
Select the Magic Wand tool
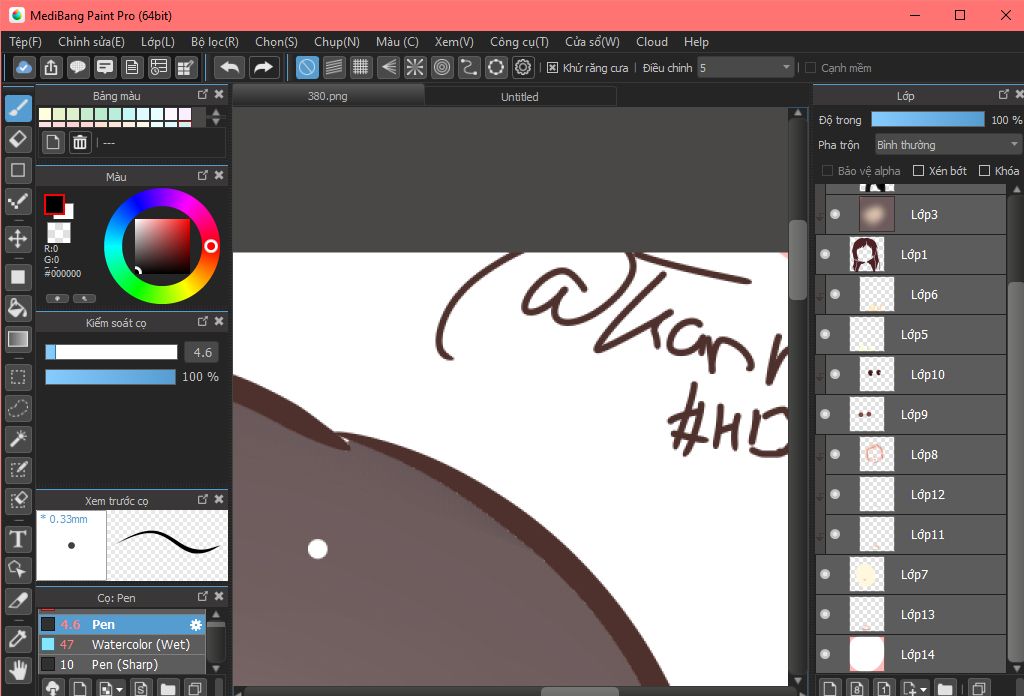[x=18, y=439]
